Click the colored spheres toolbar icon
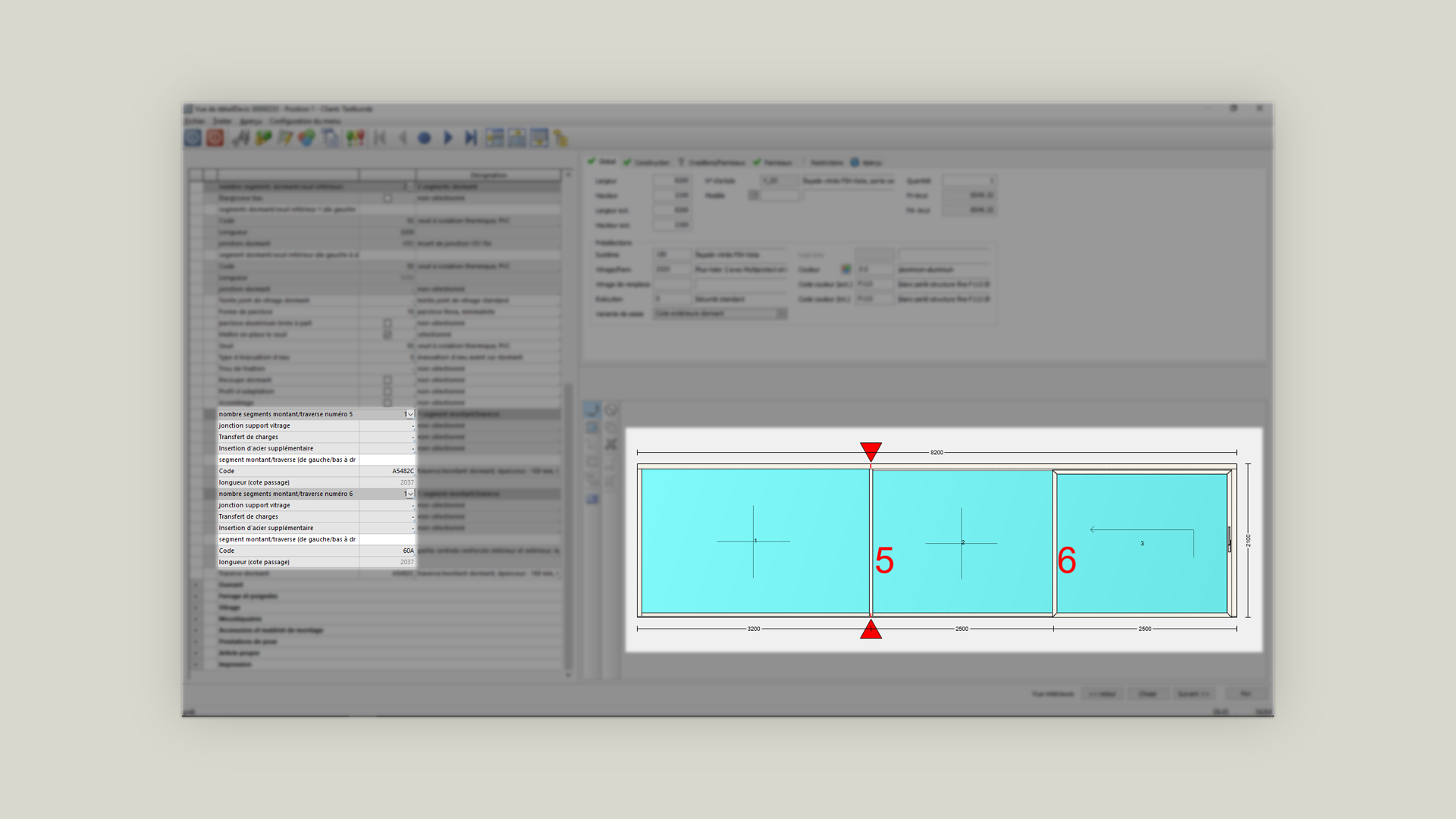The image size is (1456, 819). [306, 138]
